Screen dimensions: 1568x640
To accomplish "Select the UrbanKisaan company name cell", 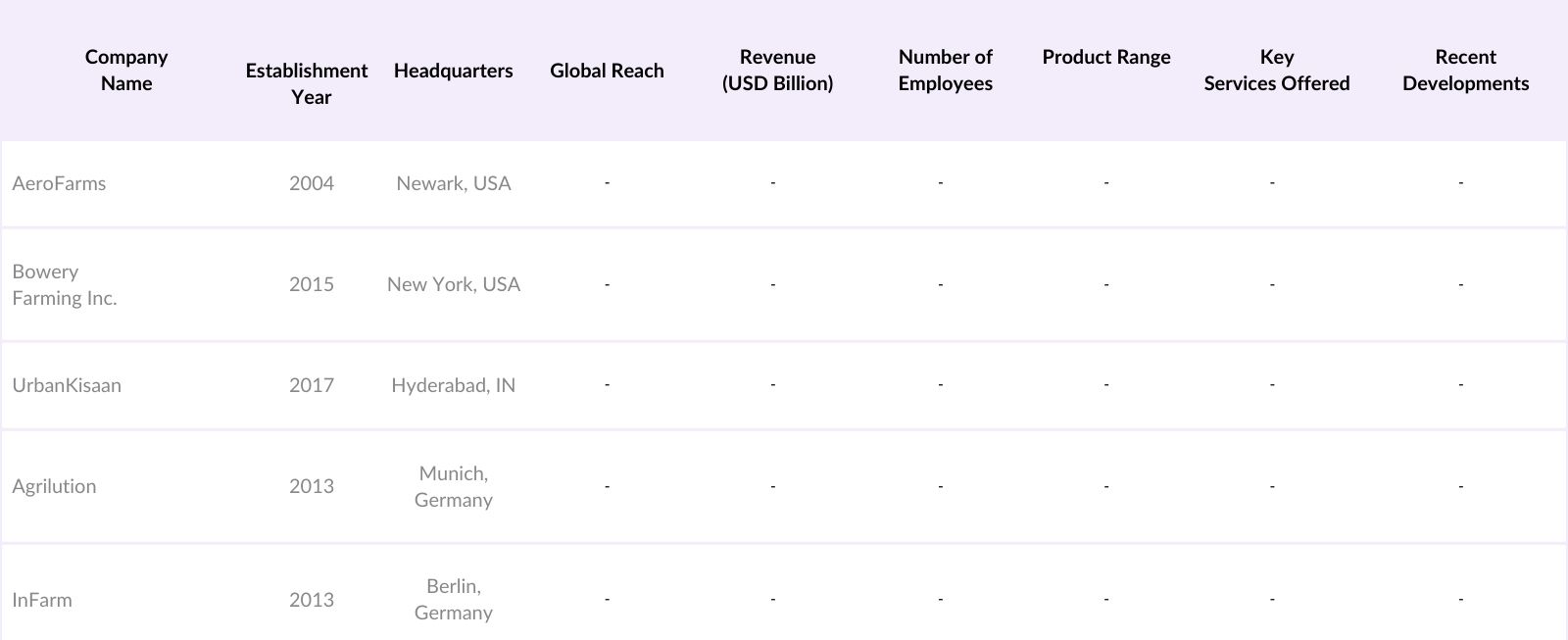I will (x=67, y=385).
